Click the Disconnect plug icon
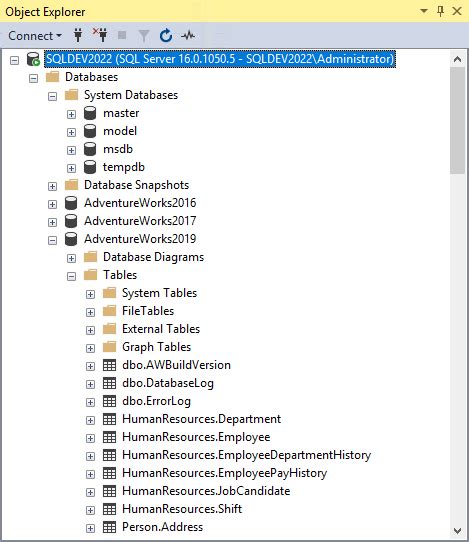This screenshot has height=542, width=469. (100, 35)
